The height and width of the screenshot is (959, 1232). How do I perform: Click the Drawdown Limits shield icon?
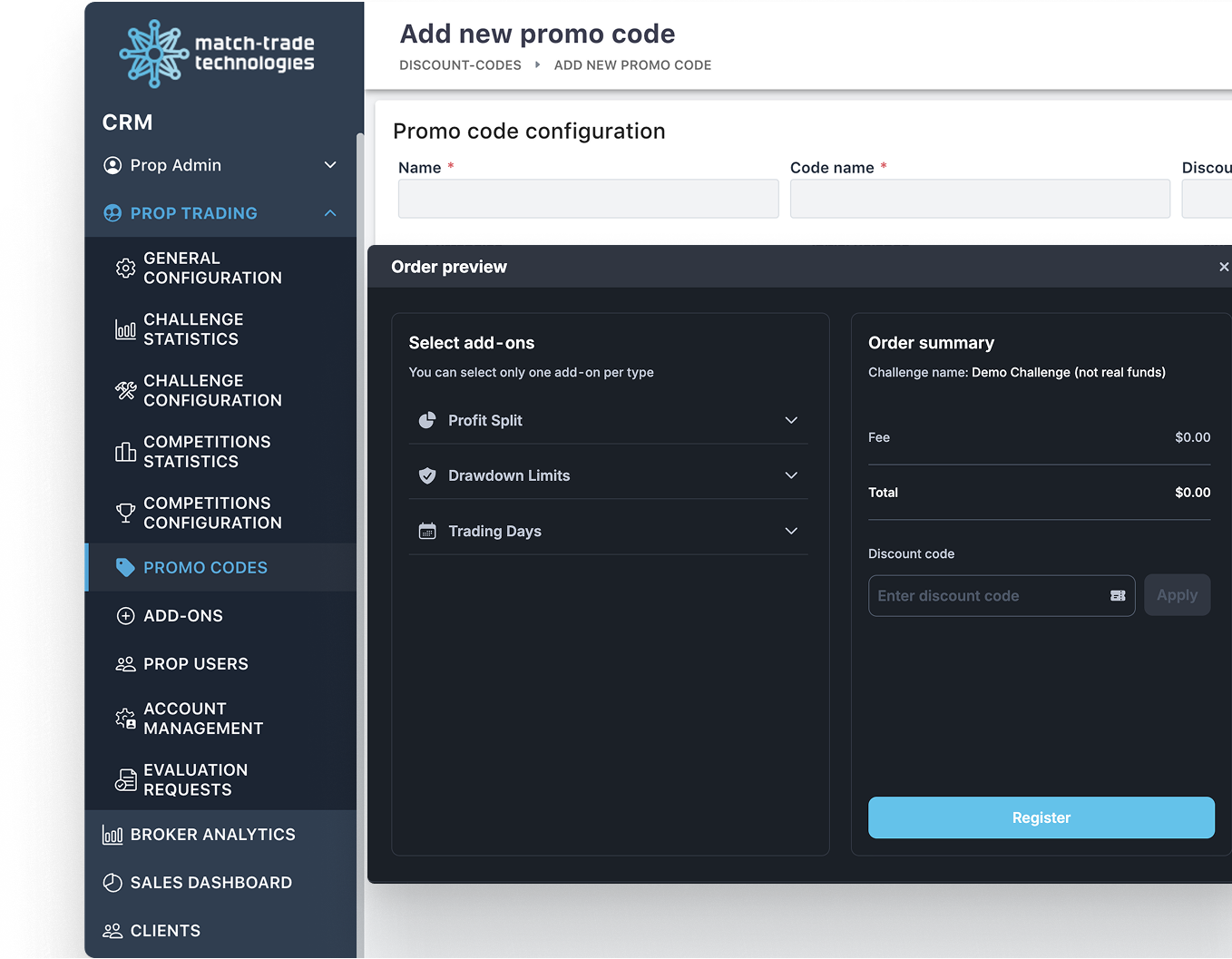click(426, 475)
